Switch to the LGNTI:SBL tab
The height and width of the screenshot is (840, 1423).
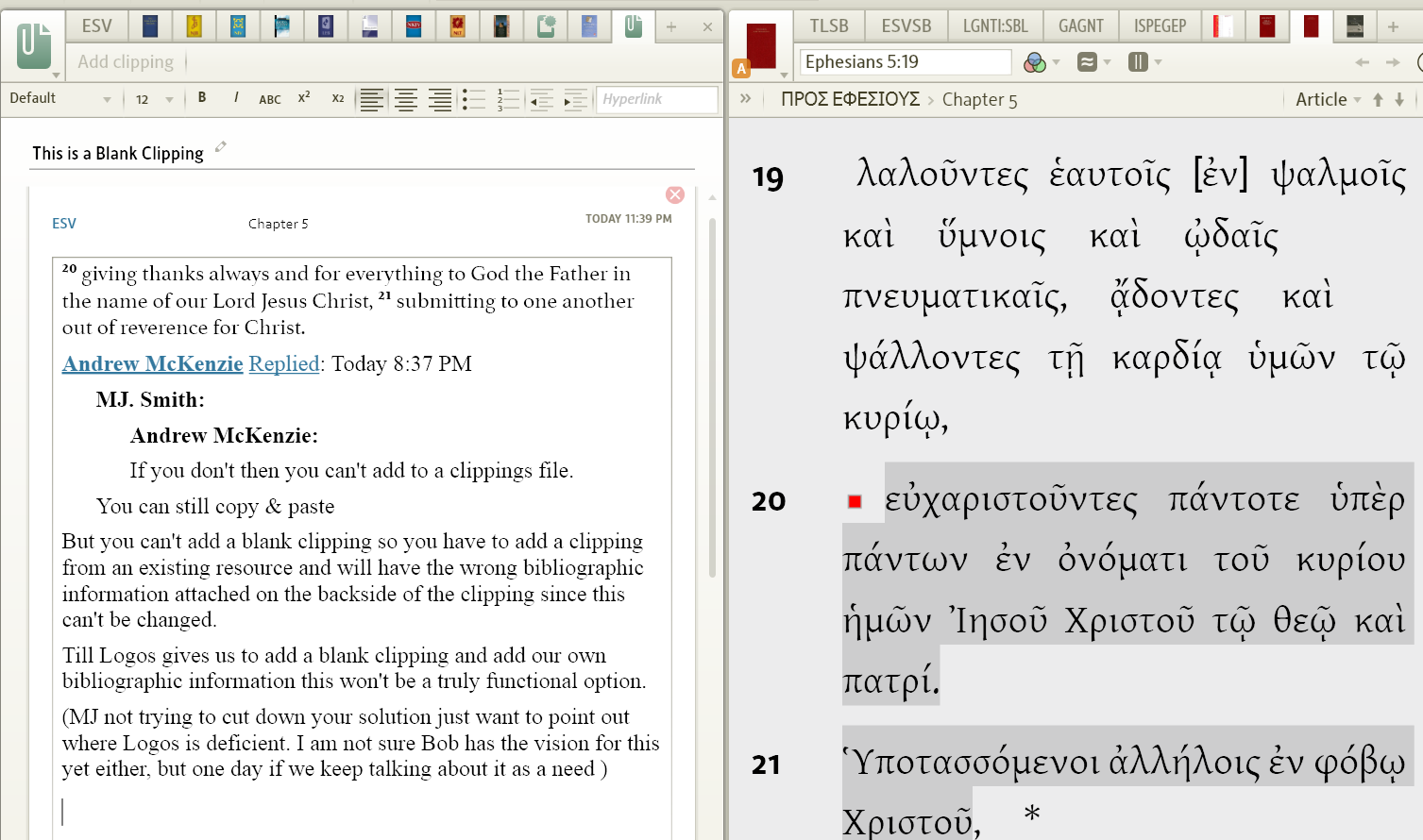click(995, 26)
